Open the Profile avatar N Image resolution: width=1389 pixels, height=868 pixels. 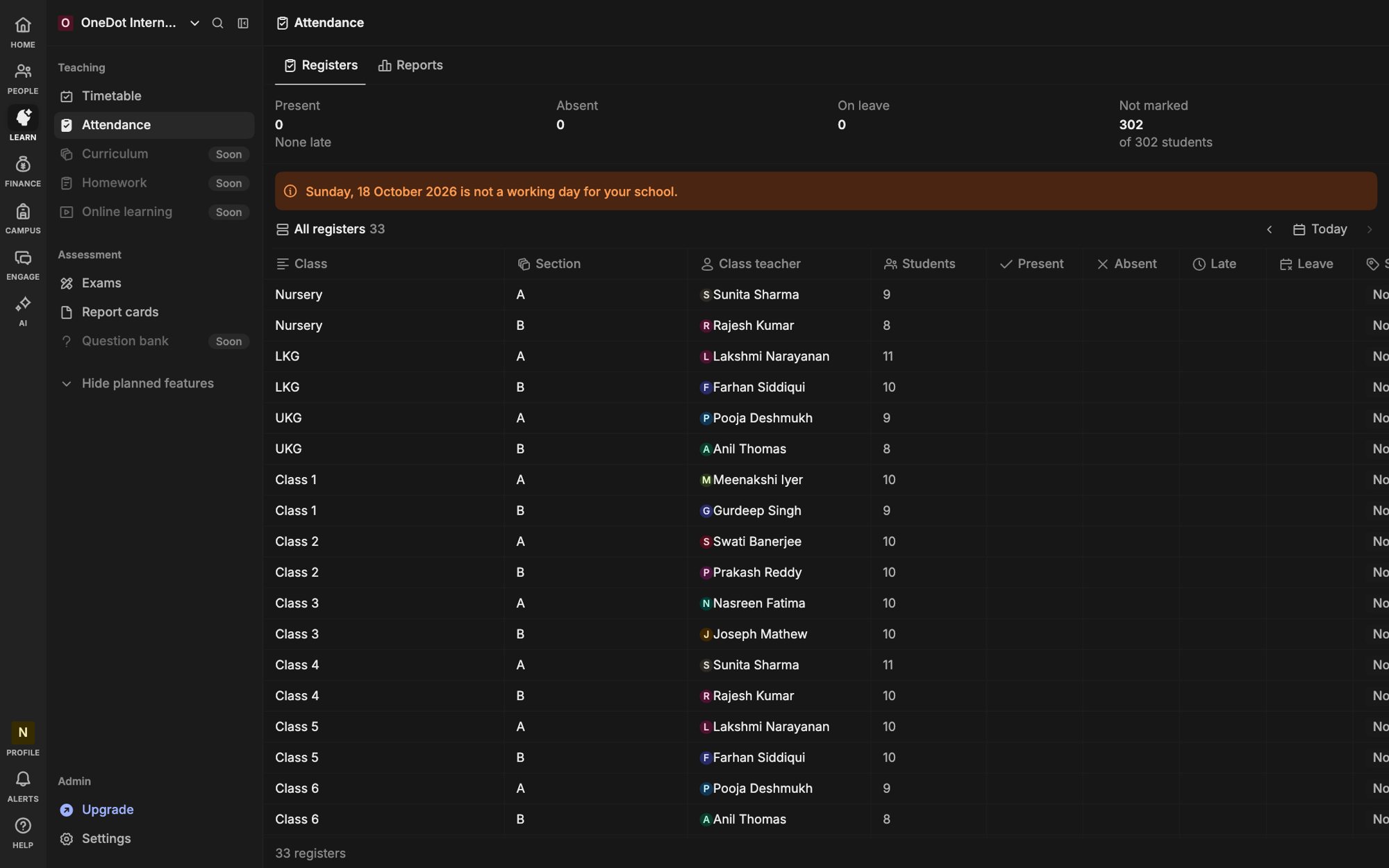pyautogui.click(x=23, y=733)
